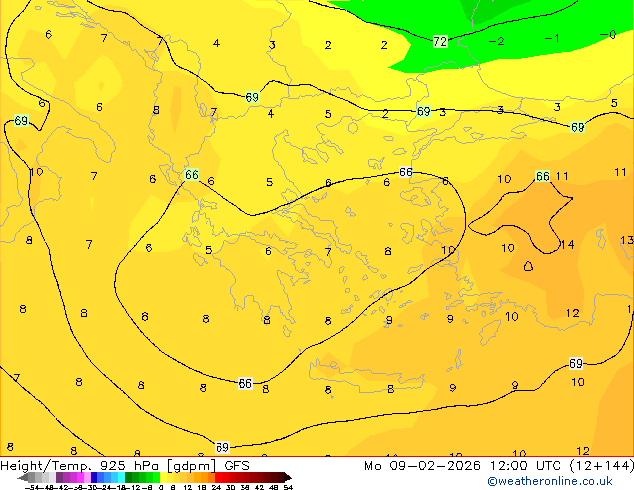634x490 pixels.
Task: Click the grey left arrow cap of the colour scale
Action: (23, 477)
